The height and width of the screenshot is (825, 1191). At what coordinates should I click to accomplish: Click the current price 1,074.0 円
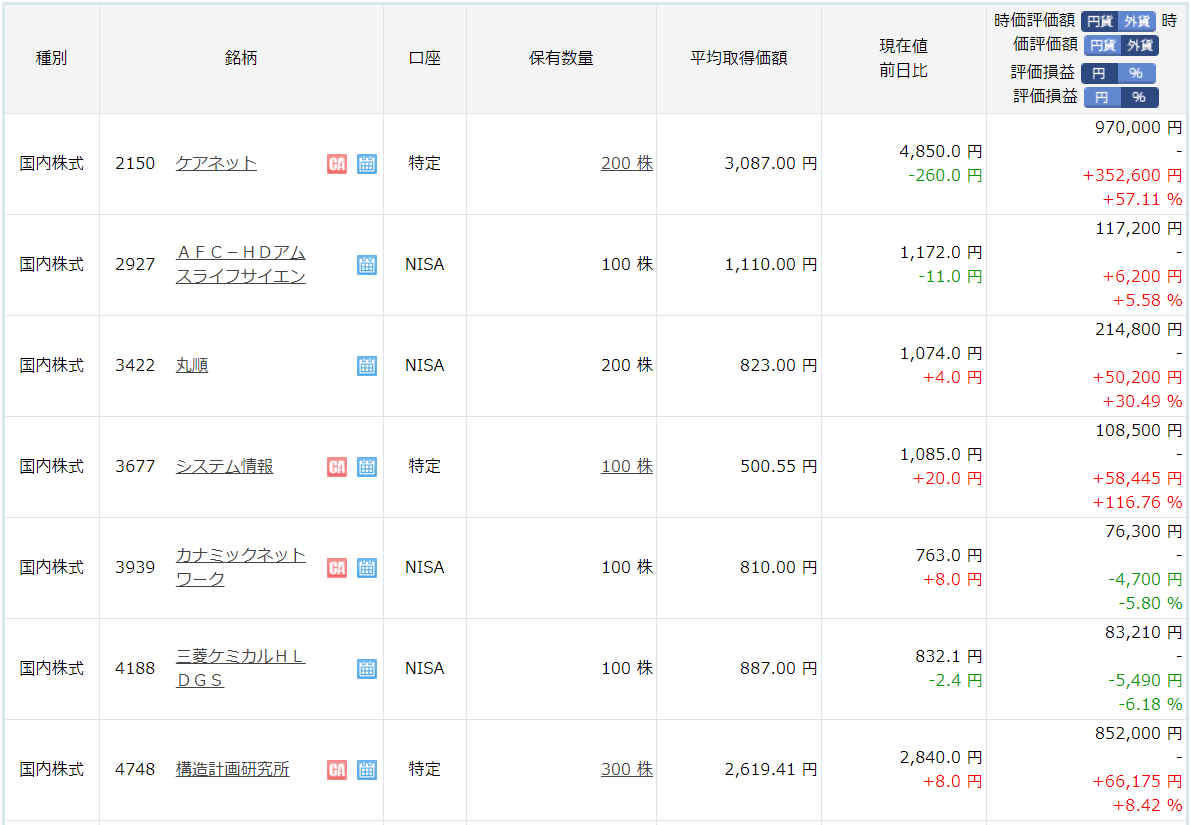click(x=940, y=353)
